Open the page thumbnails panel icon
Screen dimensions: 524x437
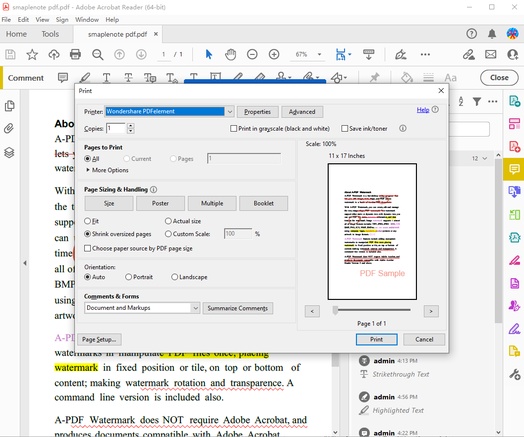[x=9, y=106]
